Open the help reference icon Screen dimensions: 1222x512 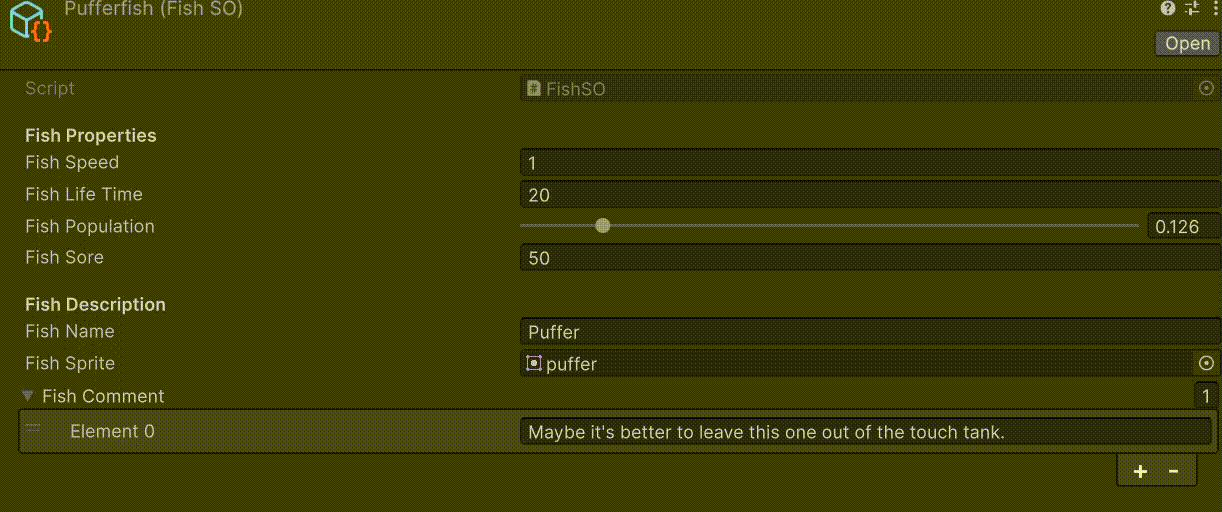coord(1168,9)
